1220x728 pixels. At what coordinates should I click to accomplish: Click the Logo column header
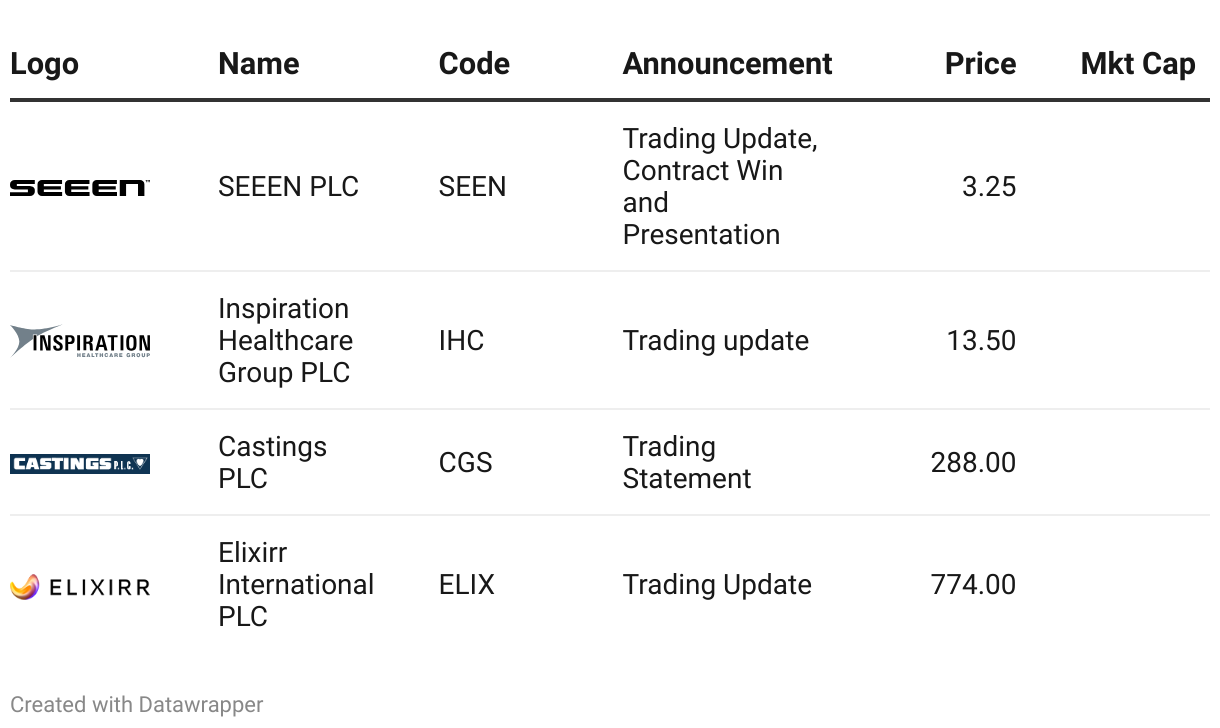(x=44, y=64)
